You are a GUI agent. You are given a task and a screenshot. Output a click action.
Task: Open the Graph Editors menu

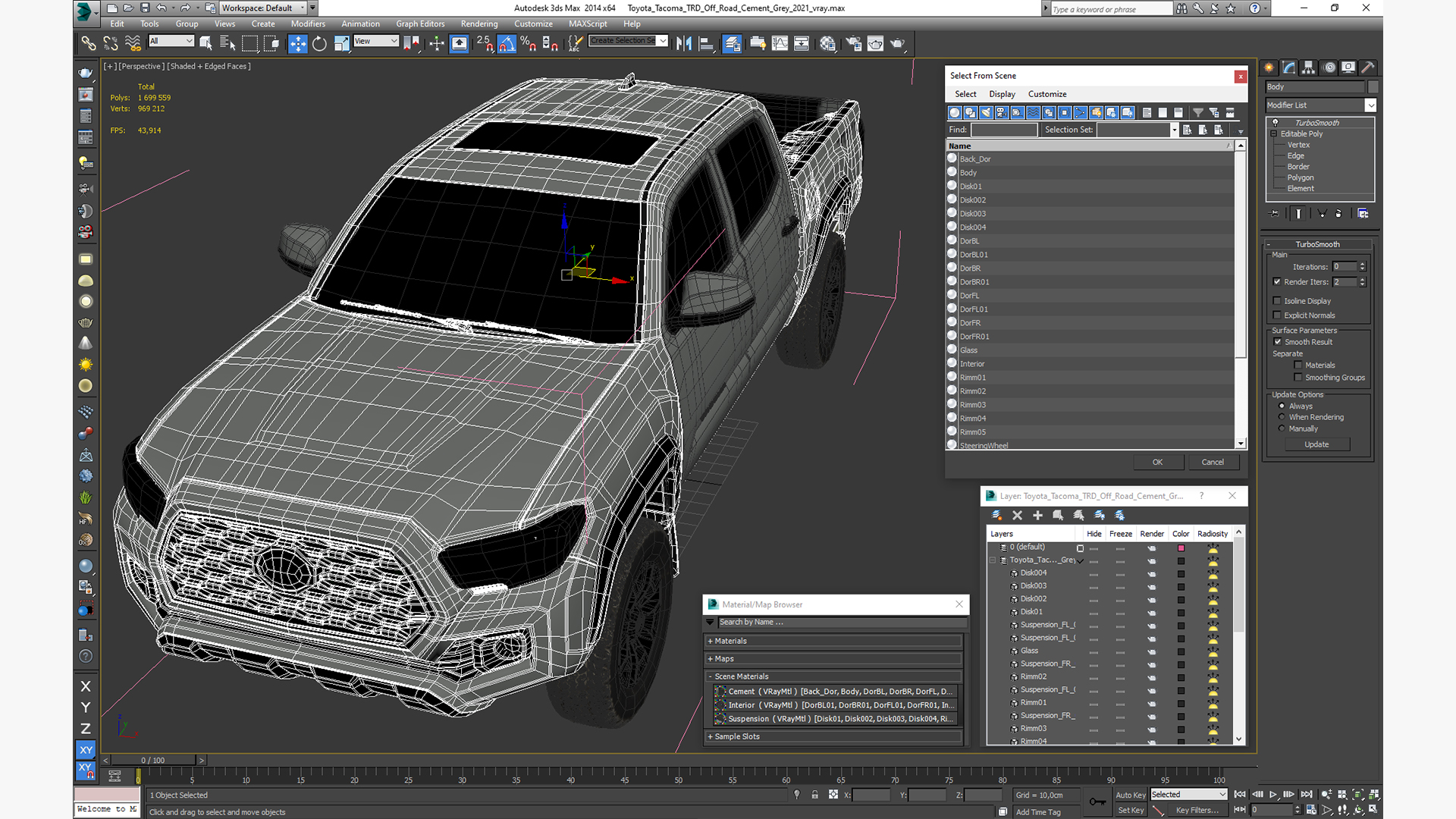pyautogui.click(x=420, y=24)
